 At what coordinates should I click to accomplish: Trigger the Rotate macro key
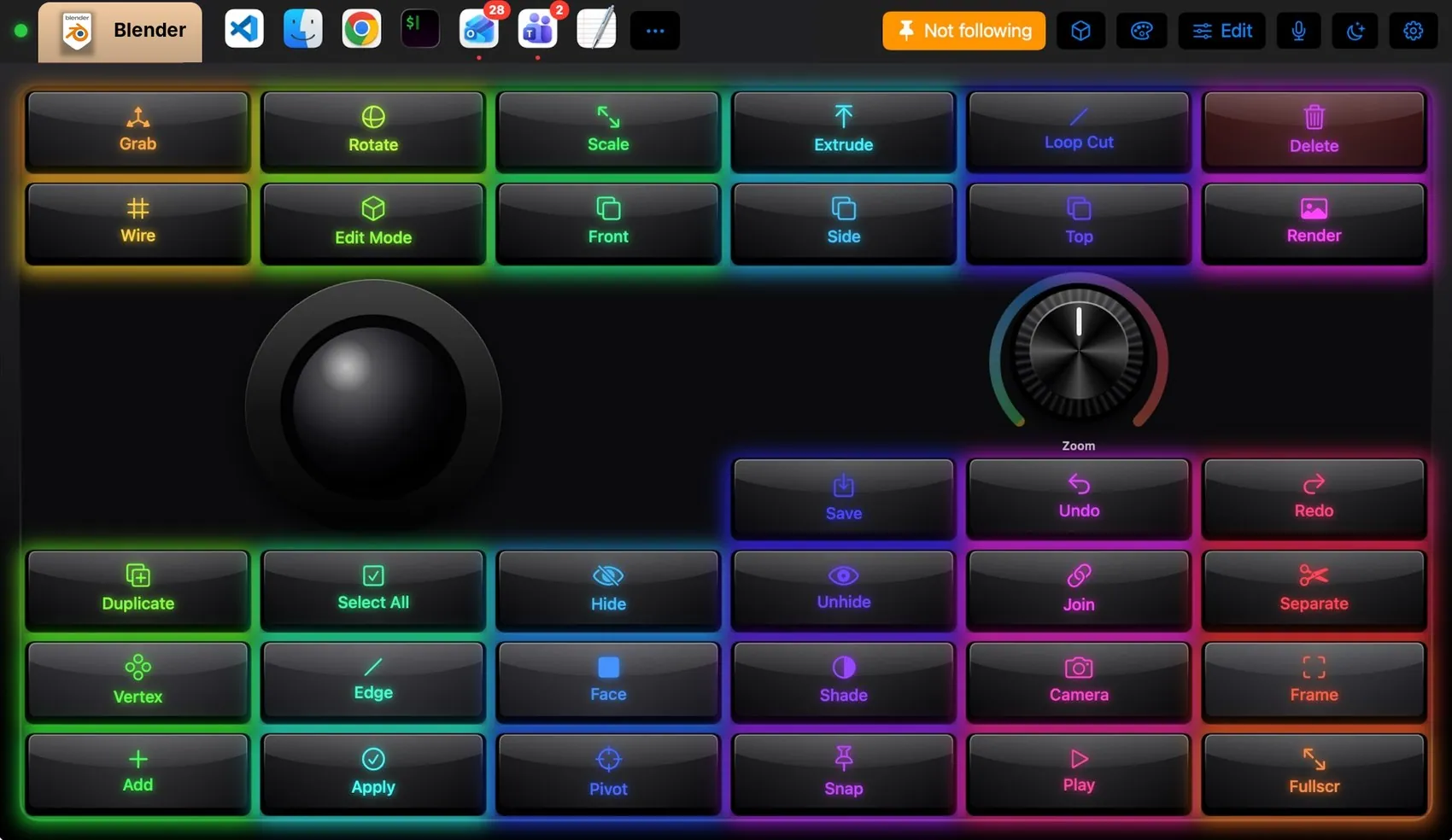pyautogui.click(x=373, y=131)
